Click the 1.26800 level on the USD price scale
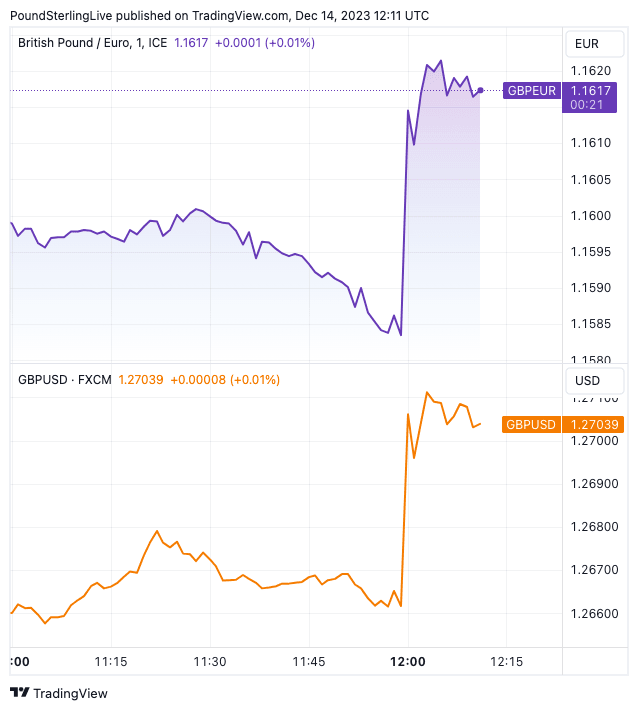Image resolution: width=638 pixels, height=710 pixels. click(593, 527)
